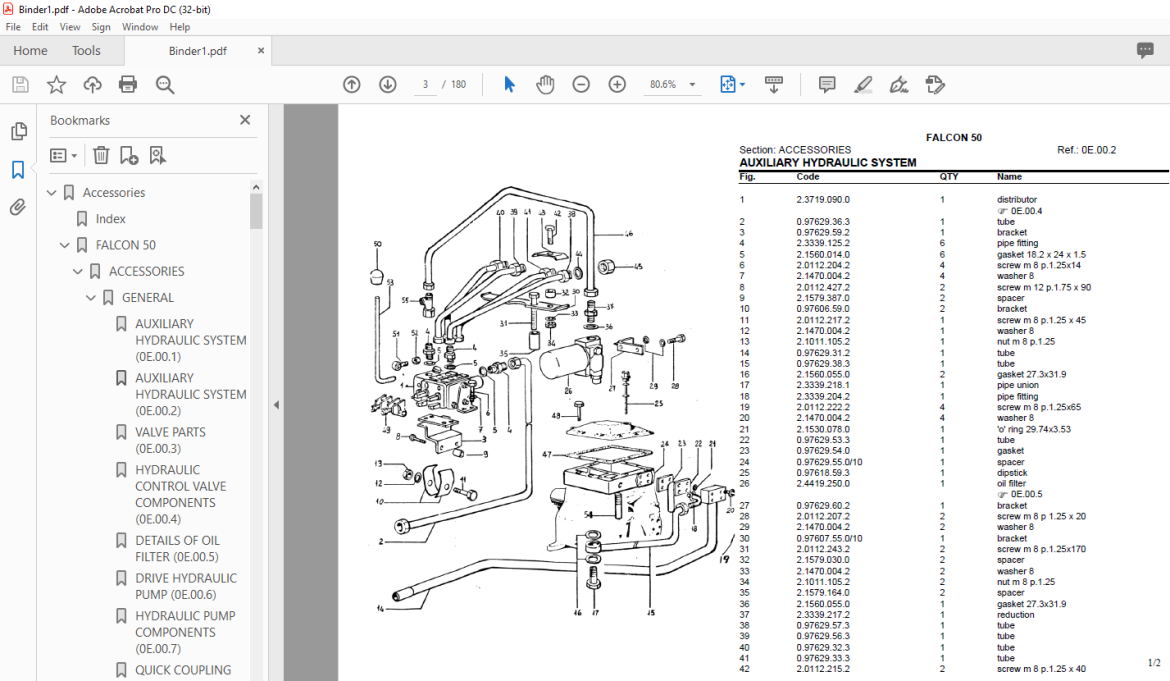Add a new bookmark

click(x=127, y=155)
